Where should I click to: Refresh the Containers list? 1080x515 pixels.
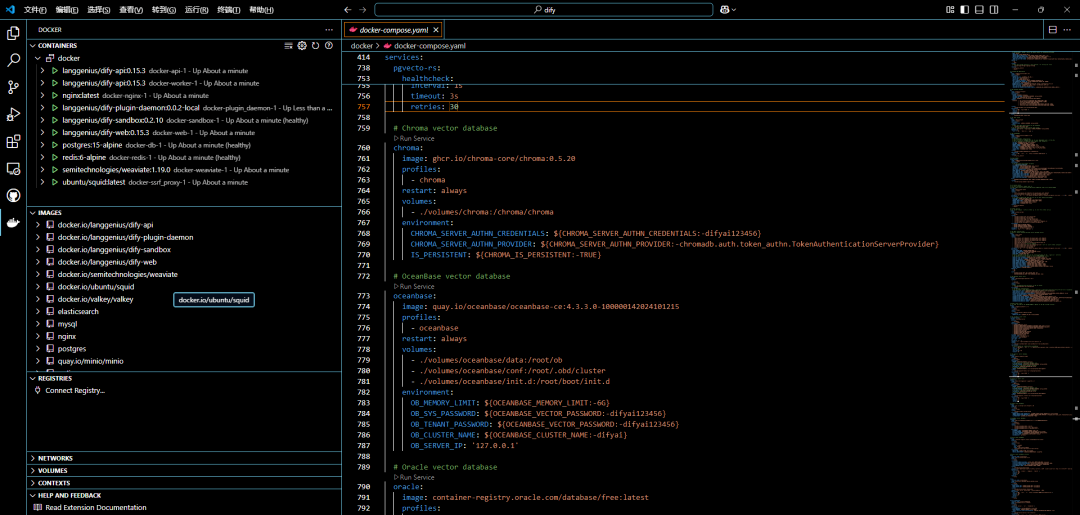315,45
